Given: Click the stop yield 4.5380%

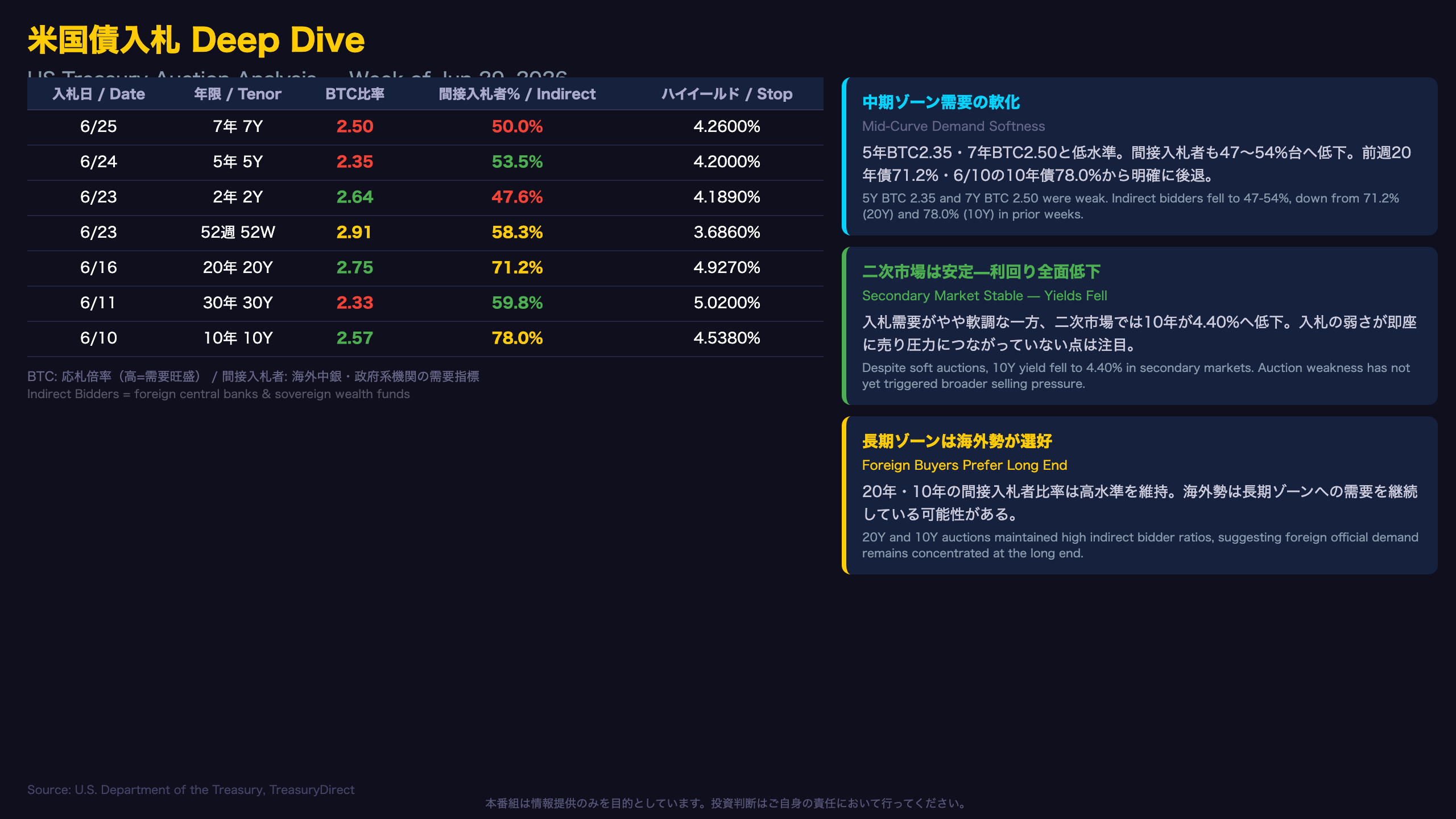Looking at the screenshot, I should point(727,338).
